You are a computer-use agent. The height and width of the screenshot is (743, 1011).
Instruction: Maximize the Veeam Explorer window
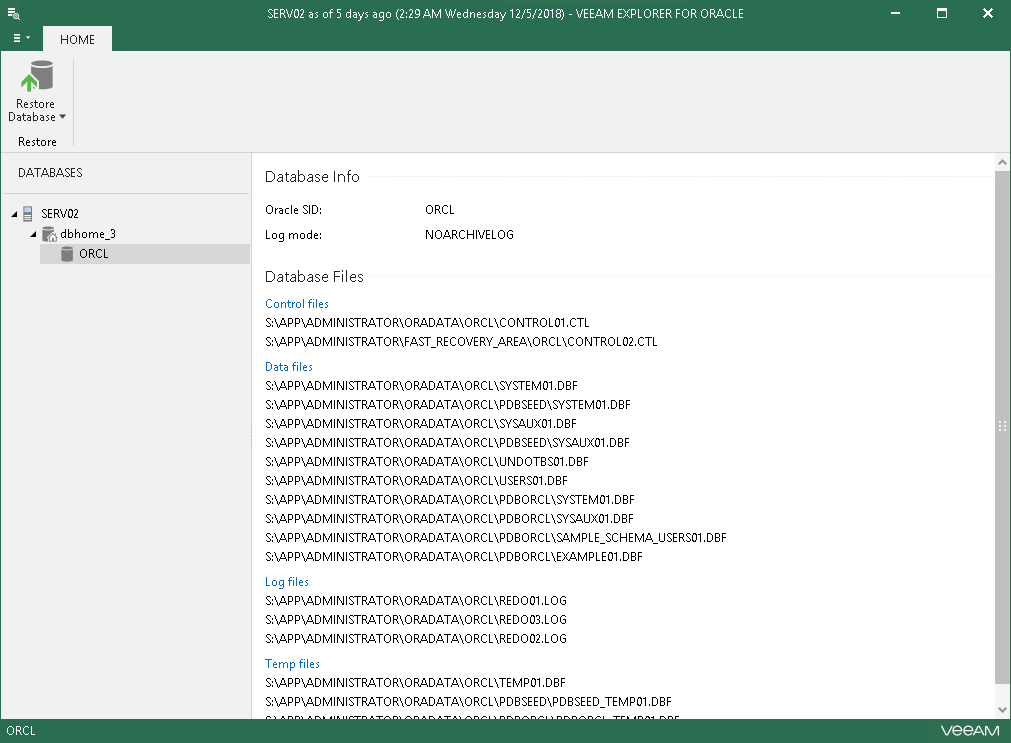coord(941,13)
